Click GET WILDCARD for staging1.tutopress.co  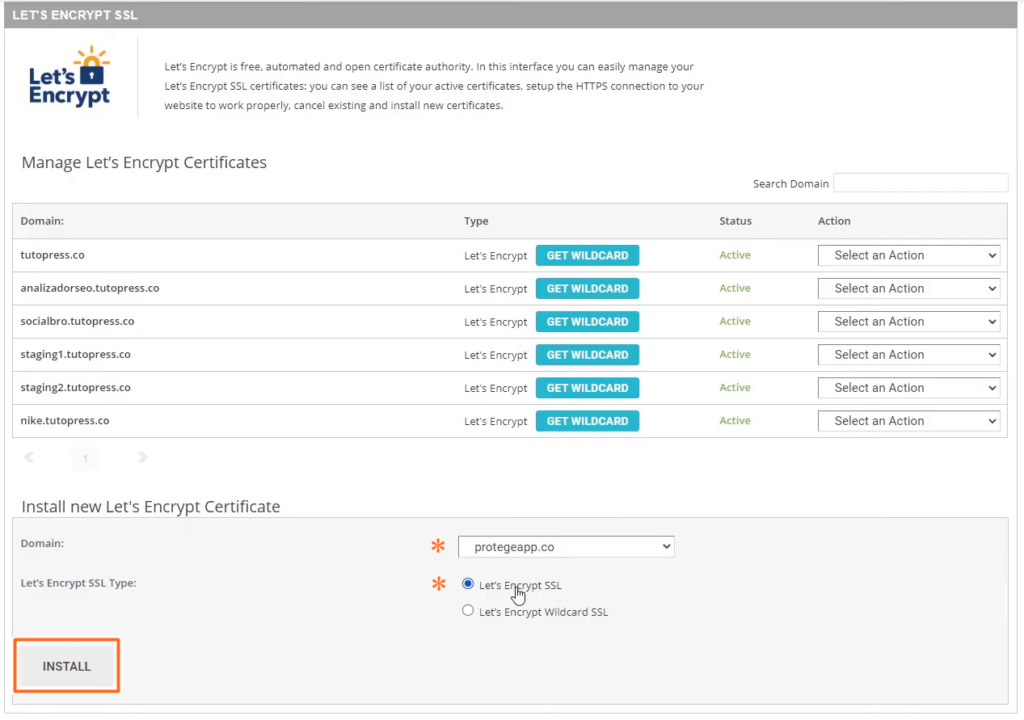click(587, 355)
